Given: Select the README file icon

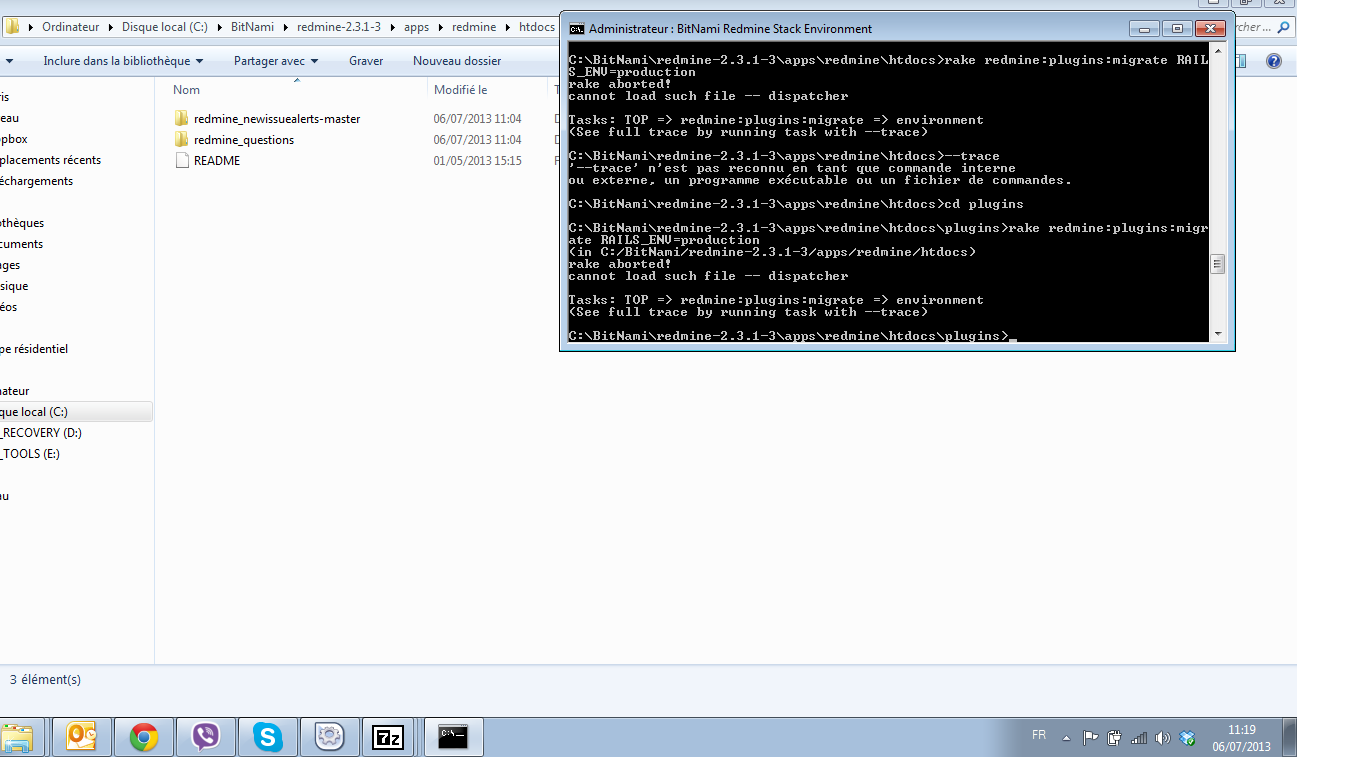Looking at the screenshot, I should [x=182, y=160].
